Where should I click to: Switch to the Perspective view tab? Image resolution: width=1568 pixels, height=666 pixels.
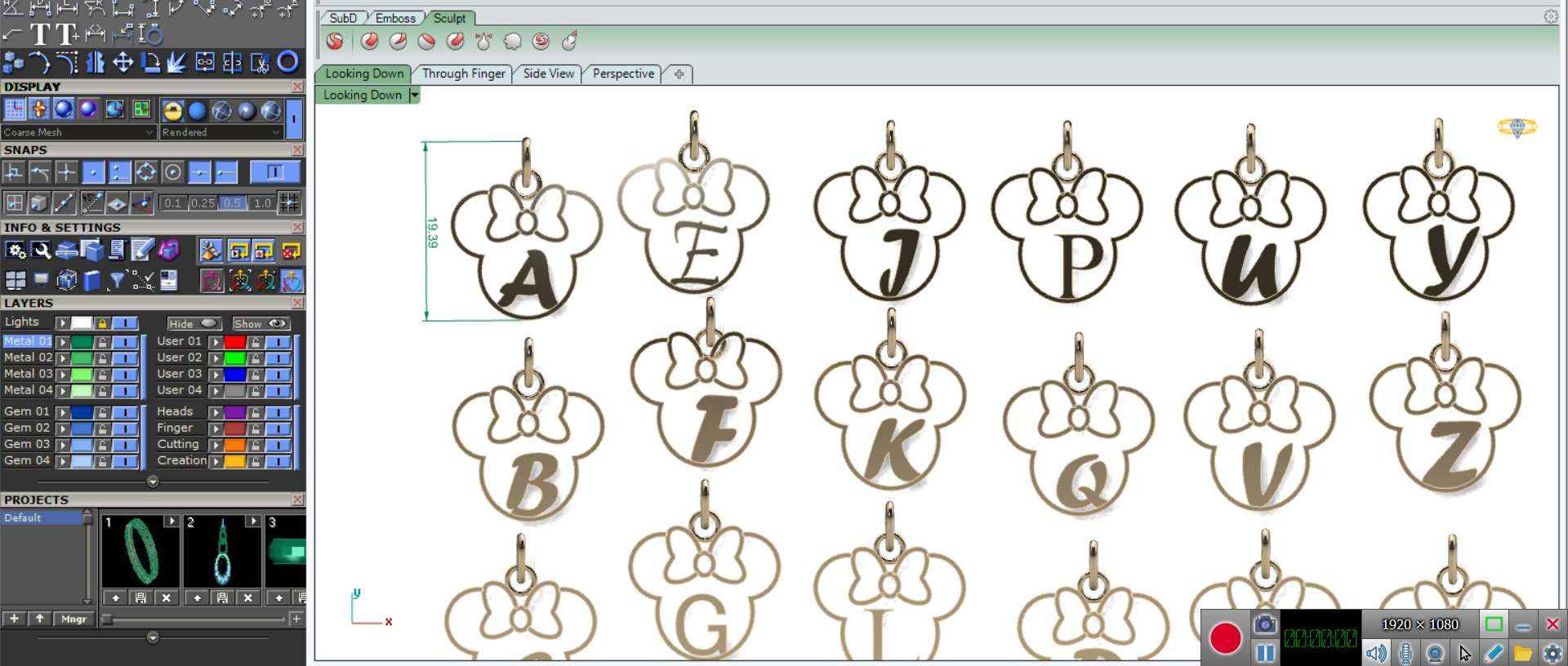coord(623,73)
